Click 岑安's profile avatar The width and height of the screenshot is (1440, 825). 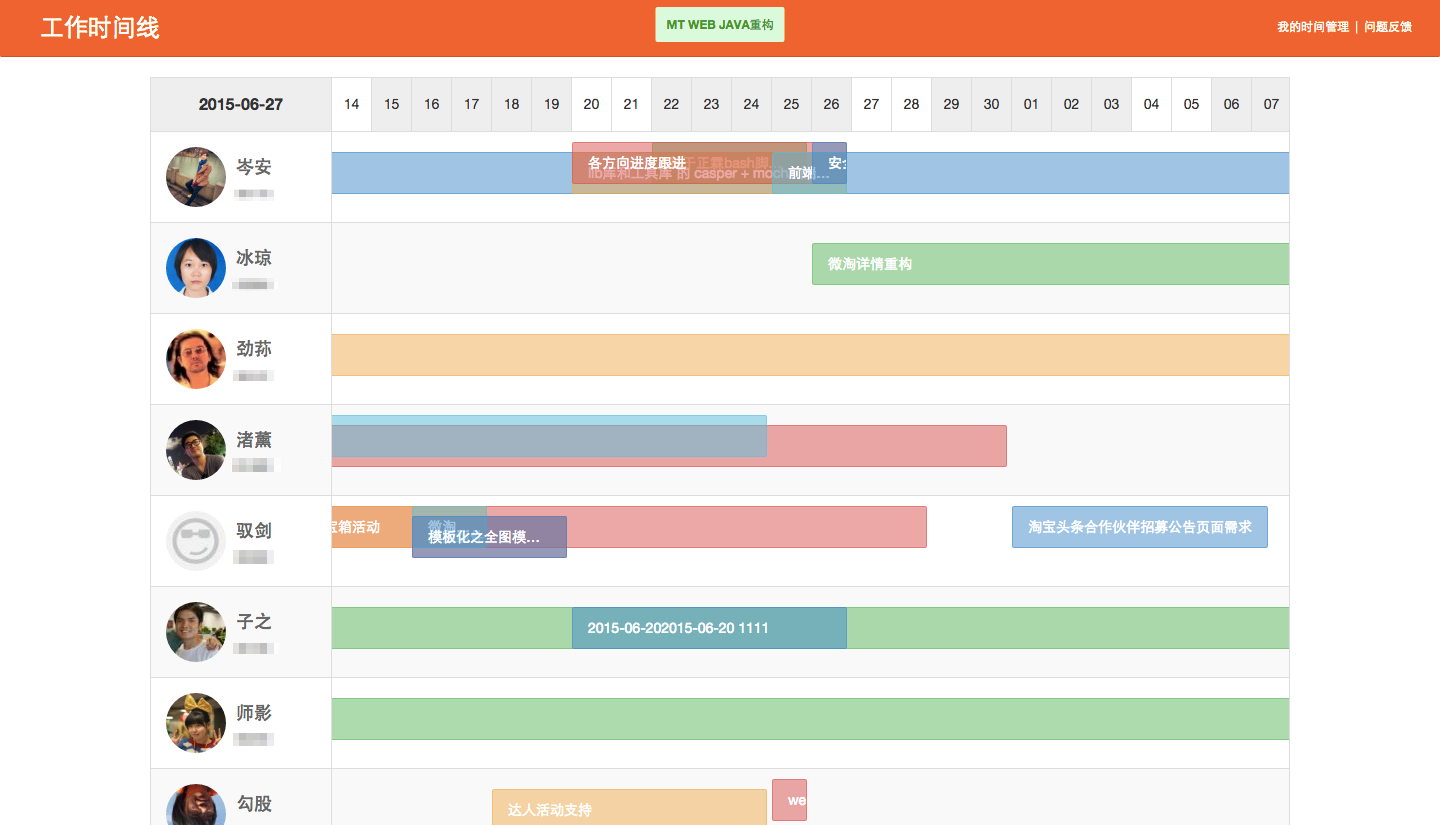196,177
